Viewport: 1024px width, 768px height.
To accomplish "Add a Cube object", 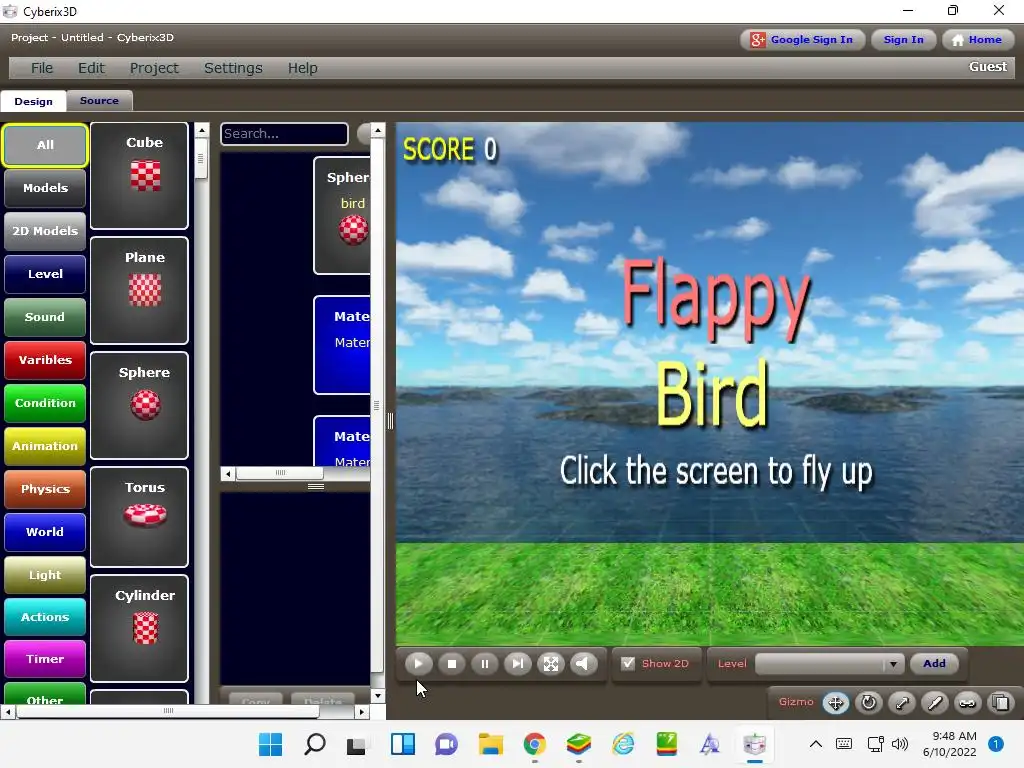I will (x=139, y=176).
